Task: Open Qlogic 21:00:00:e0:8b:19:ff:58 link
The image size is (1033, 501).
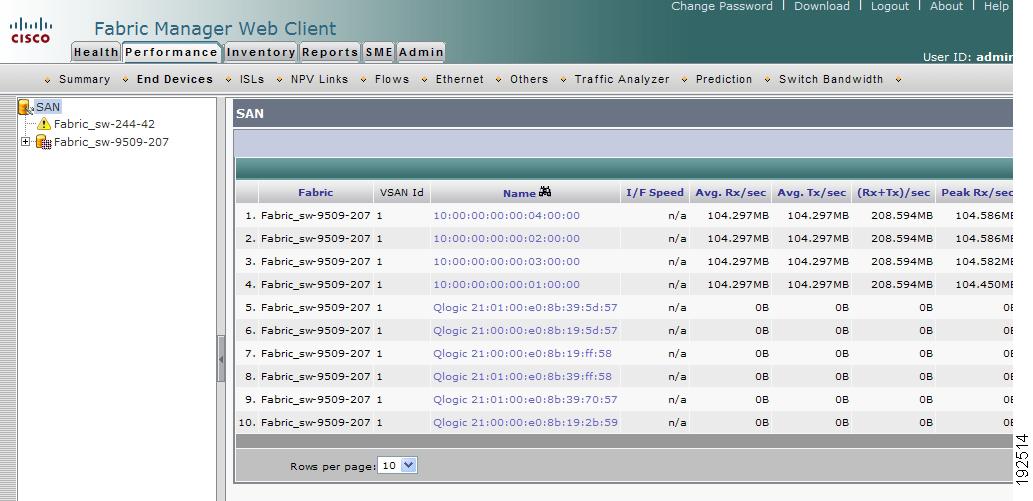Action: (522, 353)
